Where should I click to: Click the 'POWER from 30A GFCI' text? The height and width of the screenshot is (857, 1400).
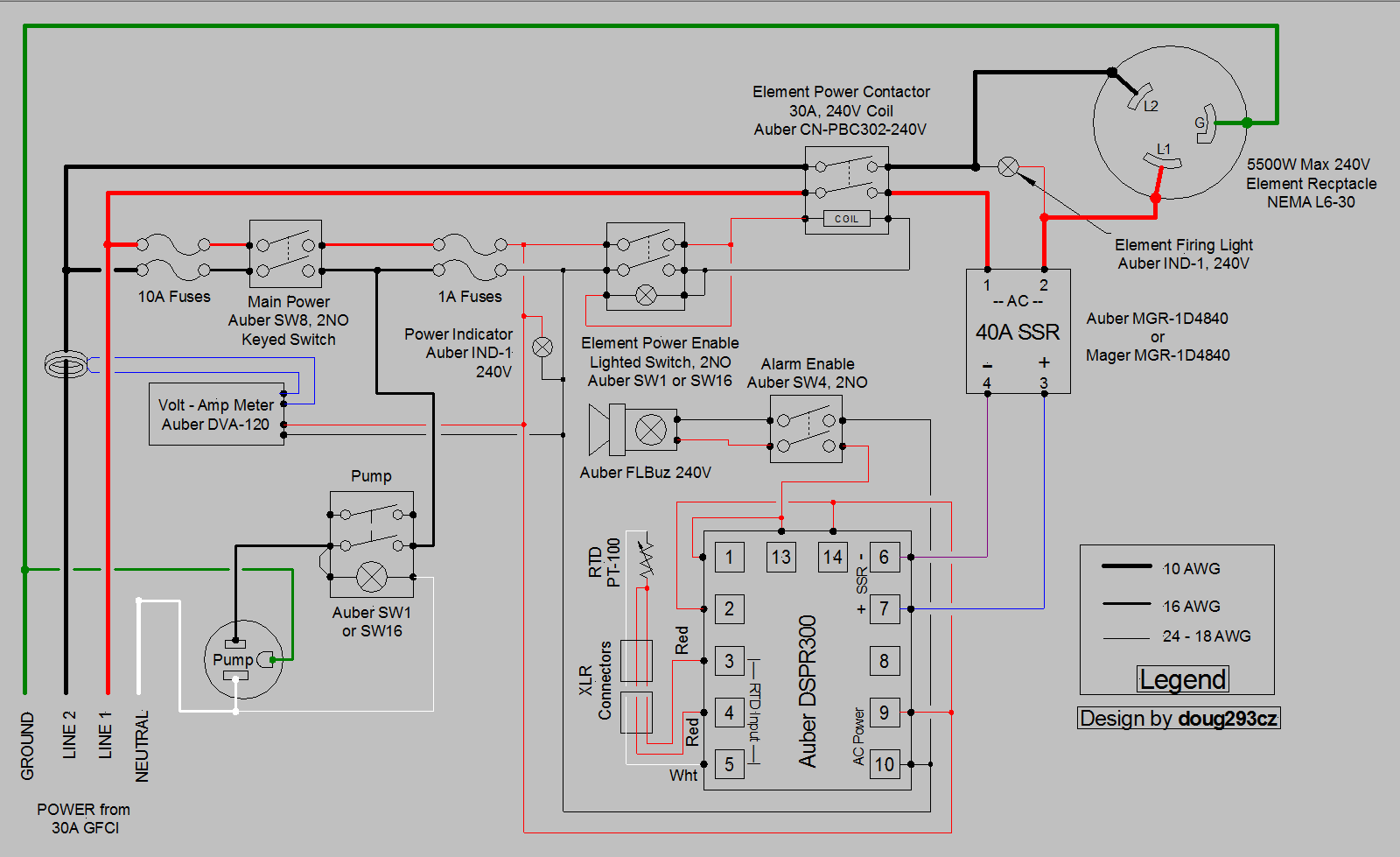tap(84, 818)
